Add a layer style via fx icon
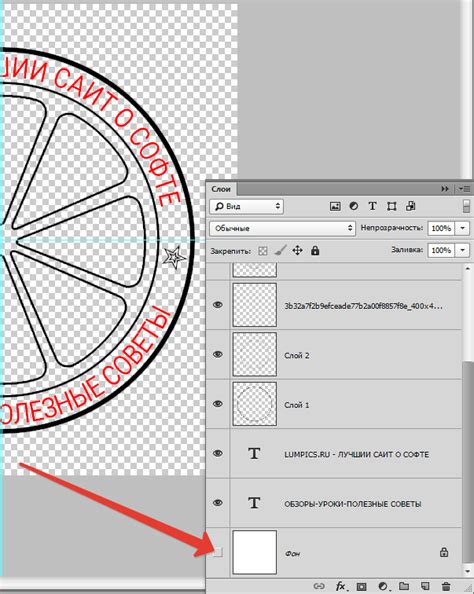 341,586
